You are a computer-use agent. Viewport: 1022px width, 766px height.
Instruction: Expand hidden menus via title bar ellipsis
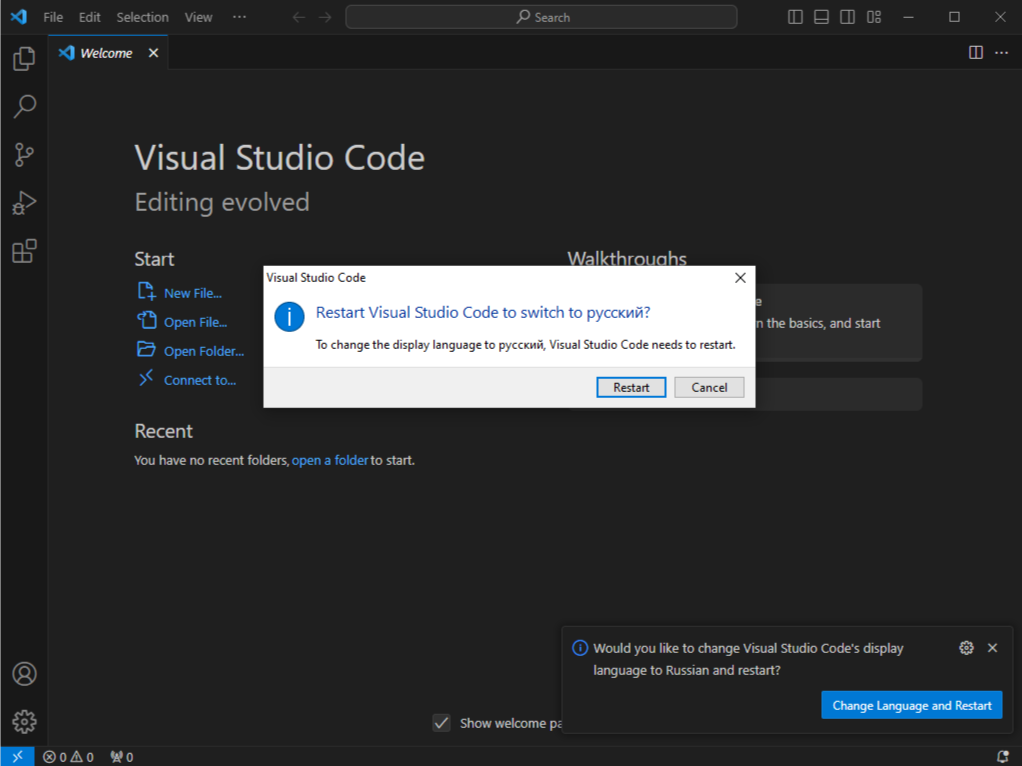coord(239,17)
